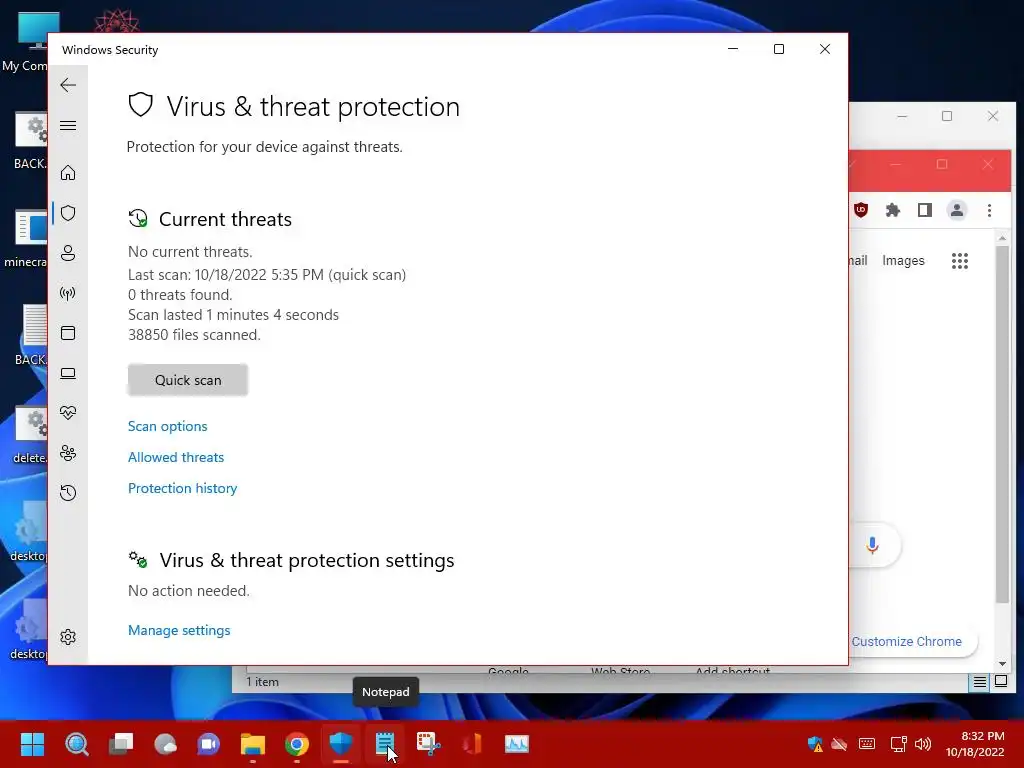The image size is (1024, 768).
Task: Open App & browser control in the sidebar
Action: coord(68,333)
